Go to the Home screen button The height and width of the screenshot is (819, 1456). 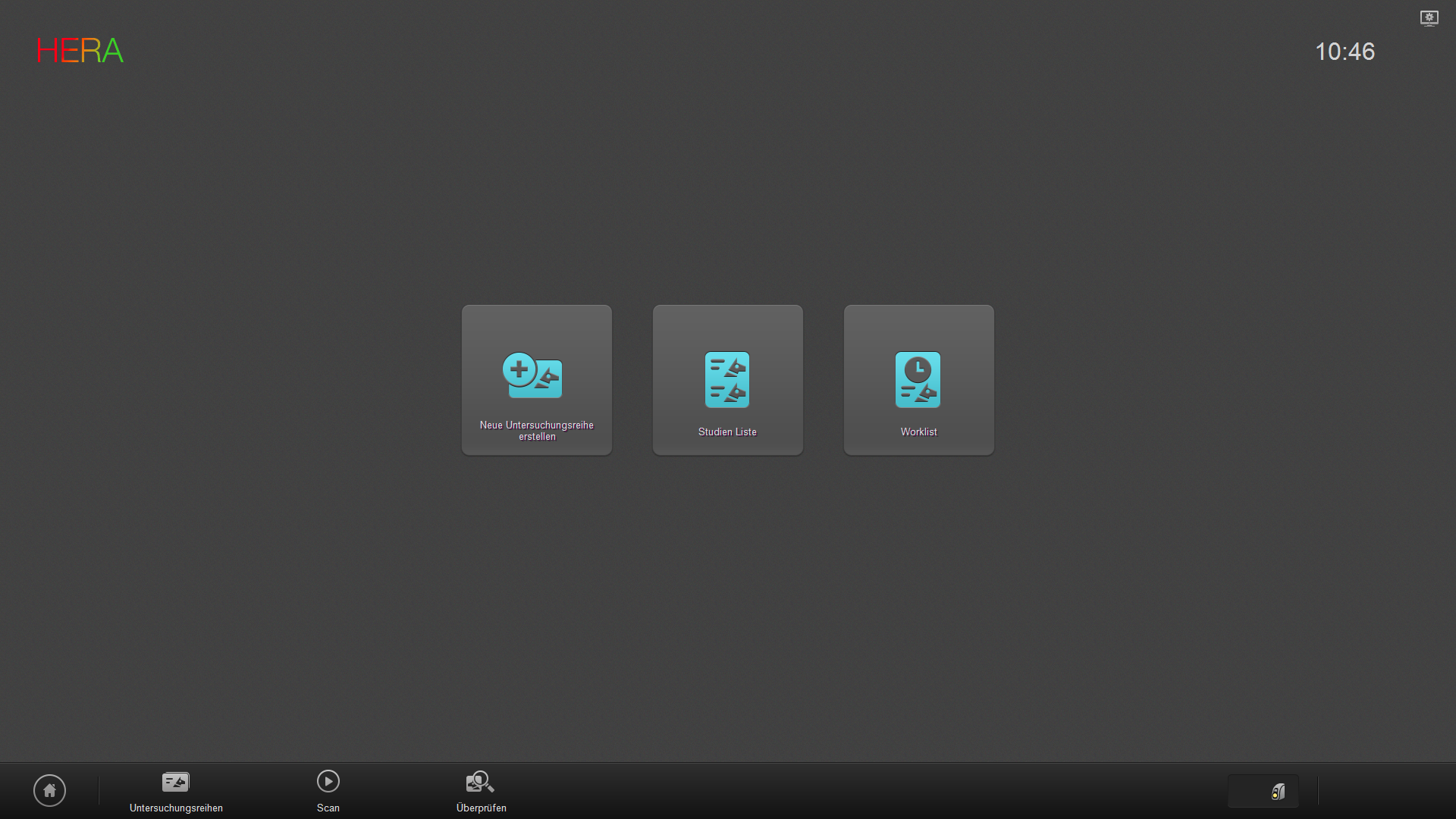(x=49, y=791)
